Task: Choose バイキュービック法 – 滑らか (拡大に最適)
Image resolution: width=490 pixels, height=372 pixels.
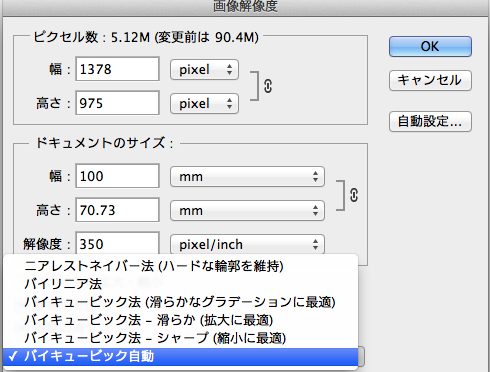Action: pos(180,320)
